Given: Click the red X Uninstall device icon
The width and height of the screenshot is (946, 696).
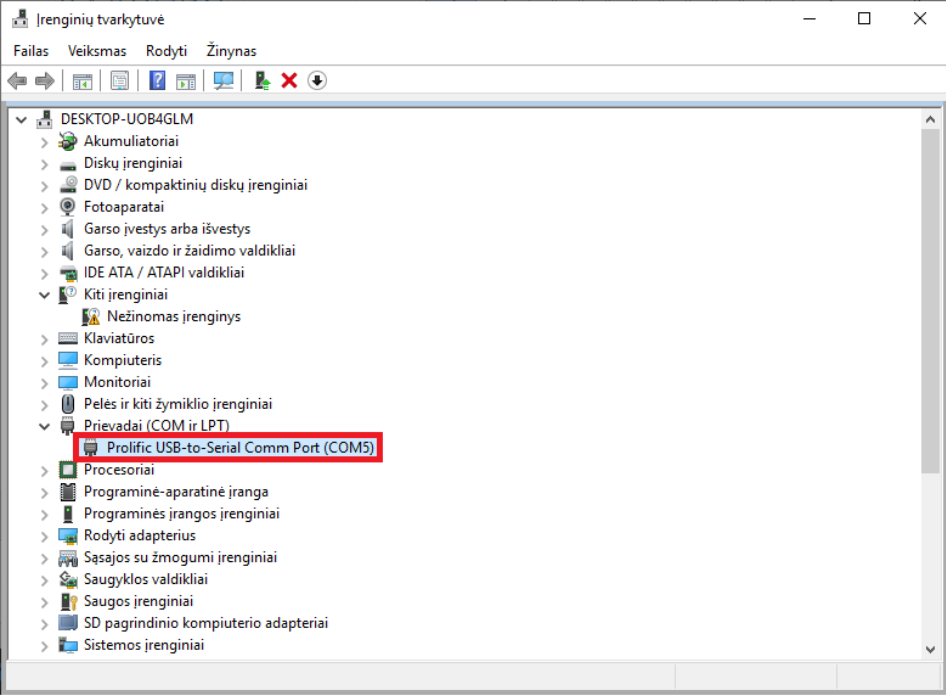Looking at the screenshot, I should pos(290,81).
